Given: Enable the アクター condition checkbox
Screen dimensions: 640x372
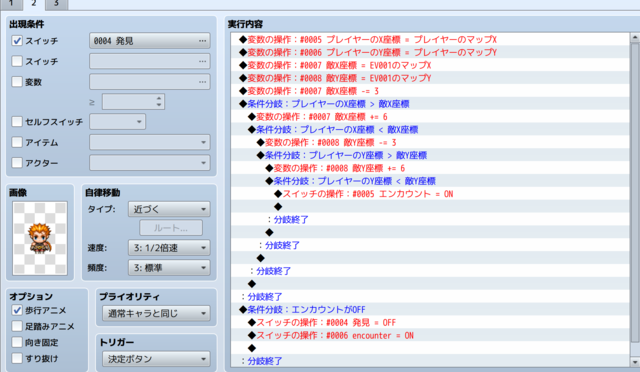Looking at the screenshot, I should (17, 163).
